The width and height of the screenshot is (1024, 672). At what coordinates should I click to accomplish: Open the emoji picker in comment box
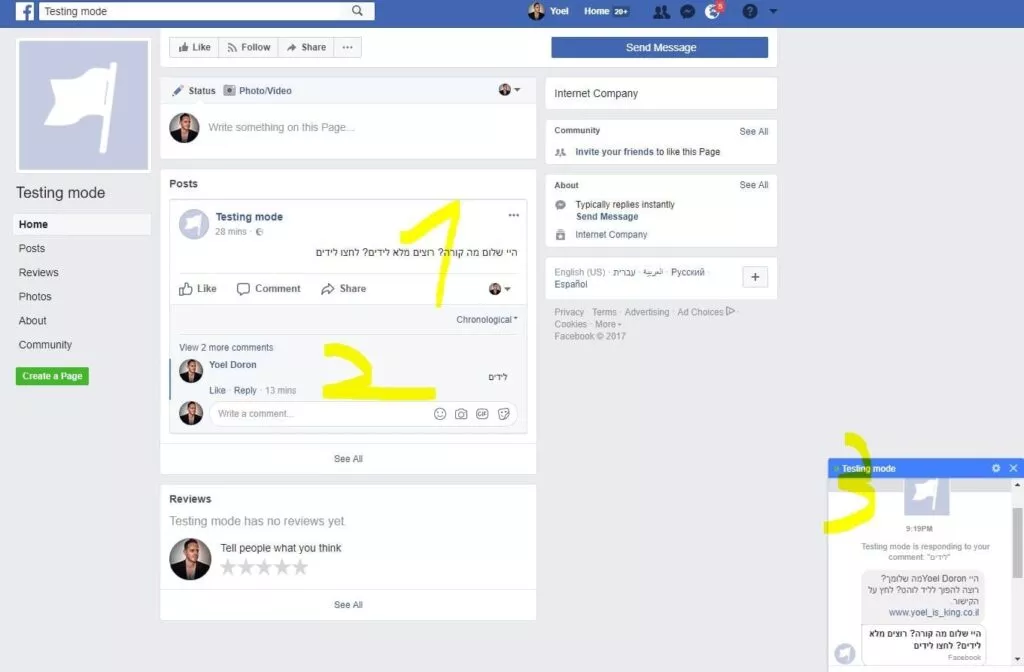click(x=440, y=414)
